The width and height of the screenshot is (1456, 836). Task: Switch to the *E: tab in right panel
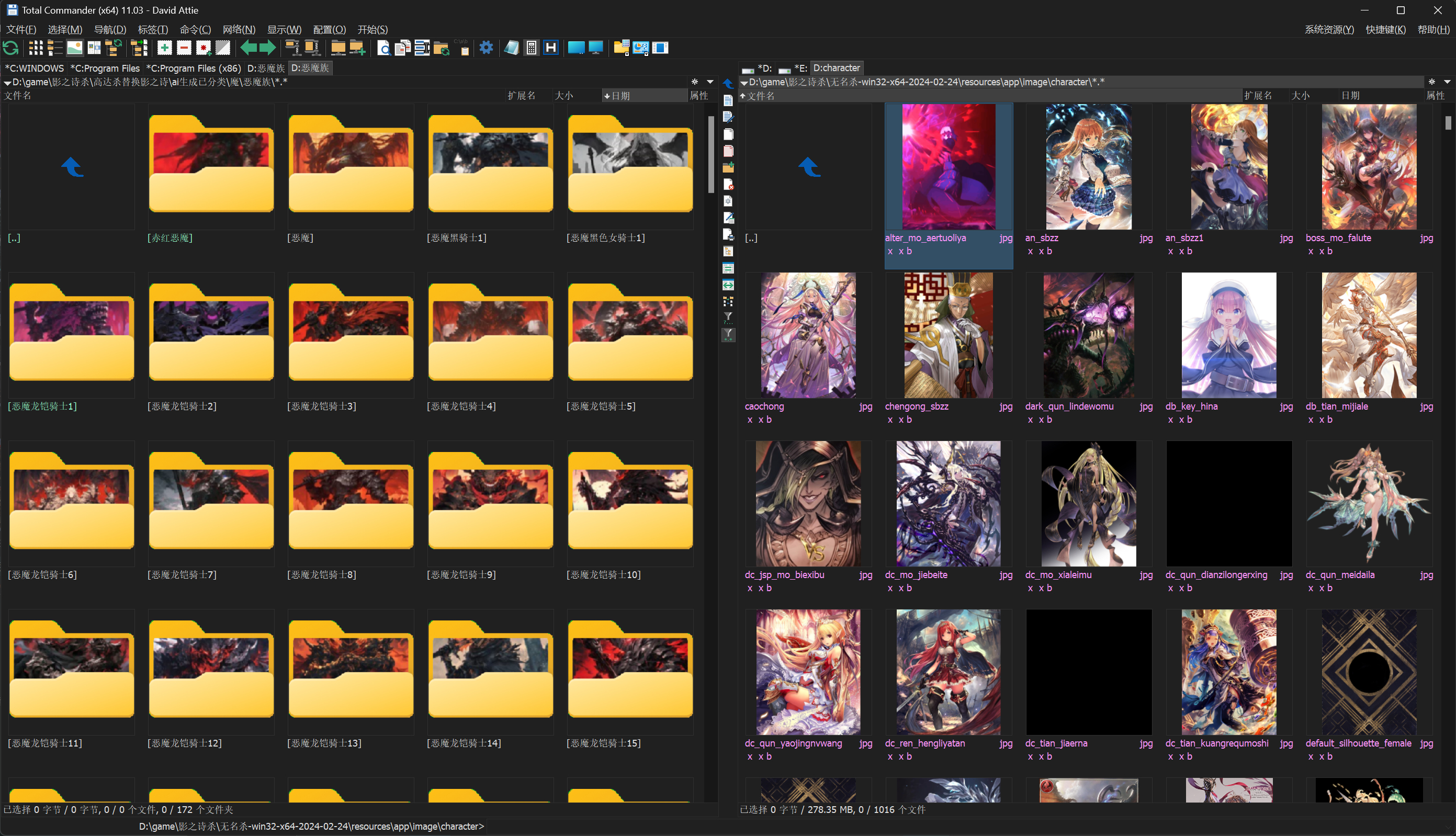coord(793,68)
